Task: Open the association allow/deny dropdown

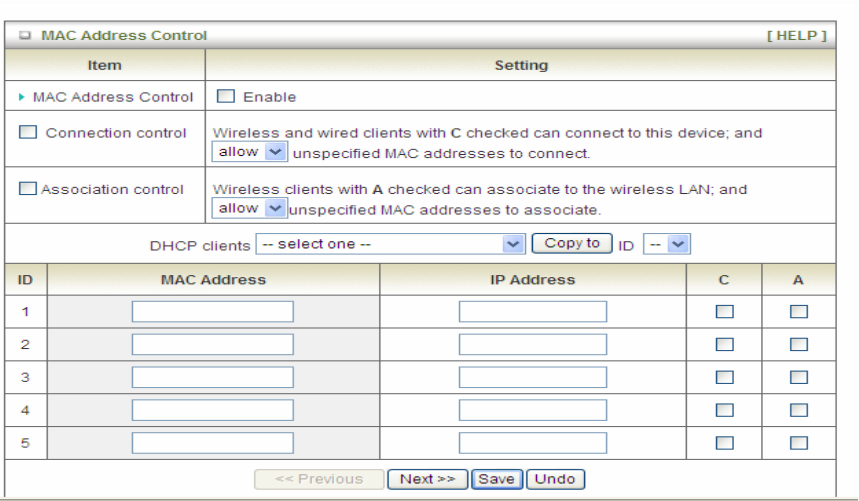Action: [x=250, y=209]
